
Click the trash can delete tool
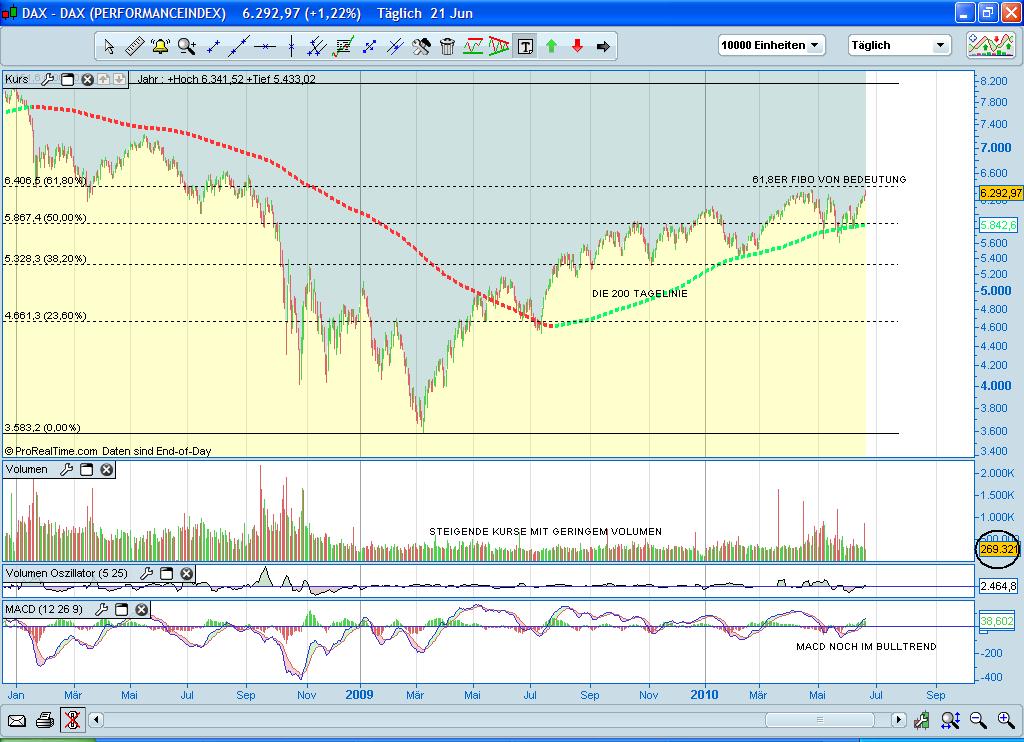click(x=447, y=46)
